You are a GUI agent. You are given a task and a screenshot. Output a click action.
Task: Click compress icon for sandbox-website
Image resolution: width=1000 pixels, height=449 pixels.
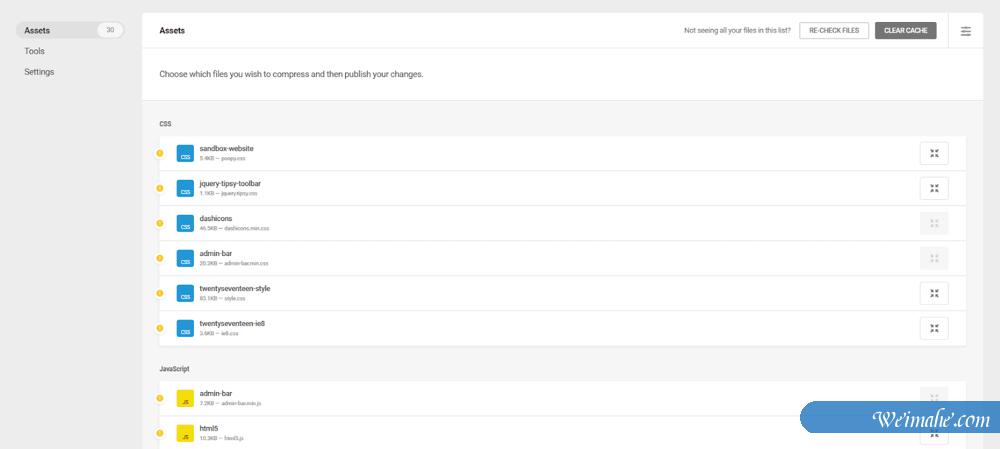click(934, 153)
